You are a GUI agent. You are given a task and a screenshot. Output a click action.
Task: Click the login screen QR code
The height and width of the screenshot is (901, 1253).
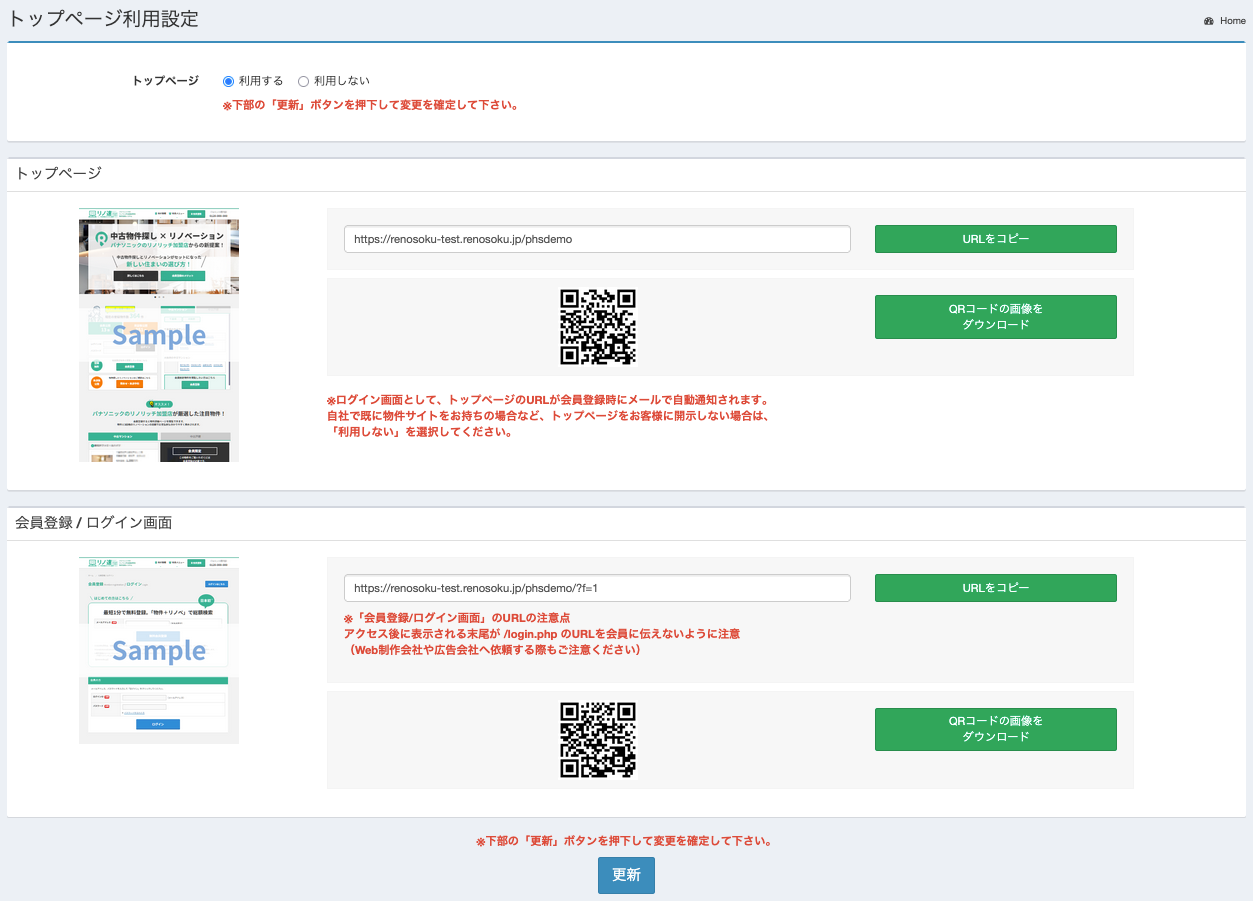tap(598, 740)
